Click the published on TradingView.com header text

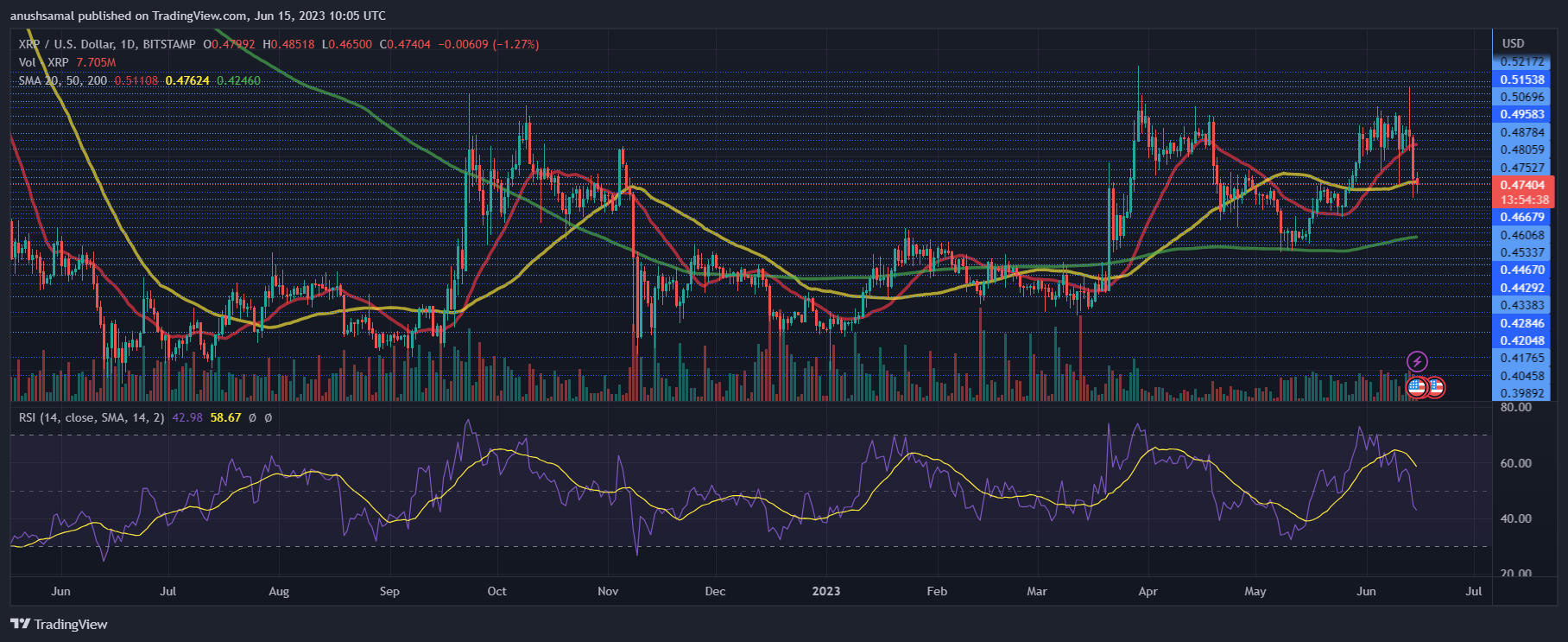[x=198, y=16]
